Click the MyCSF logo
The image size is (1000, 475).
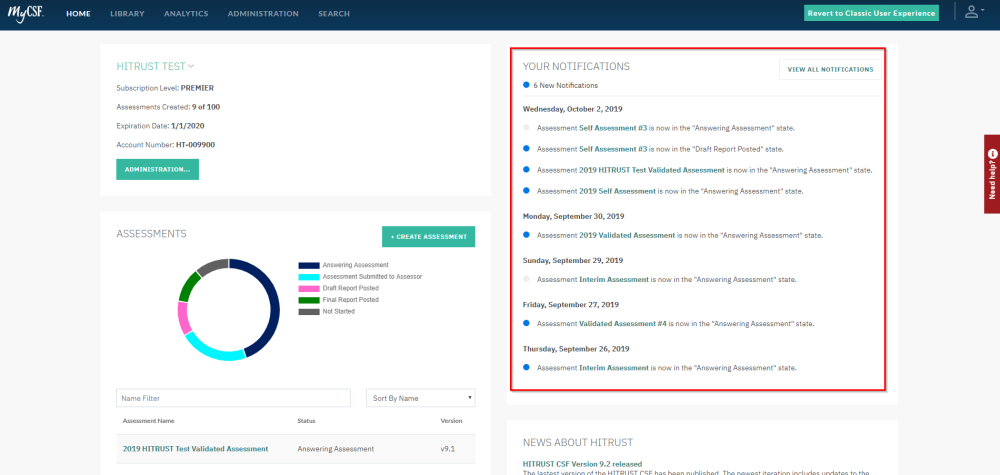[26, 13]
